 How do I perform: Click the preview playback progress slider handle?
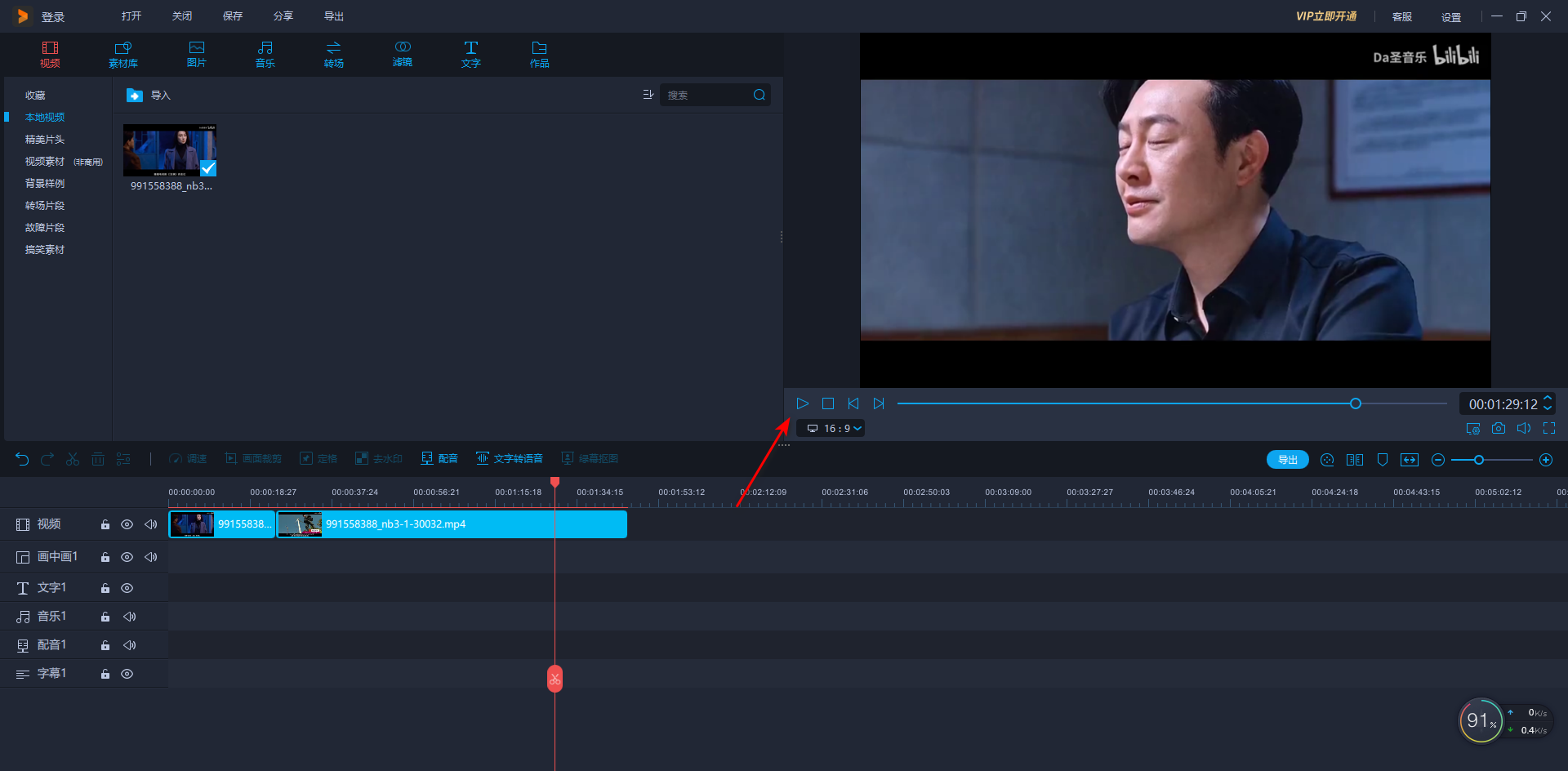point(1356,403)
